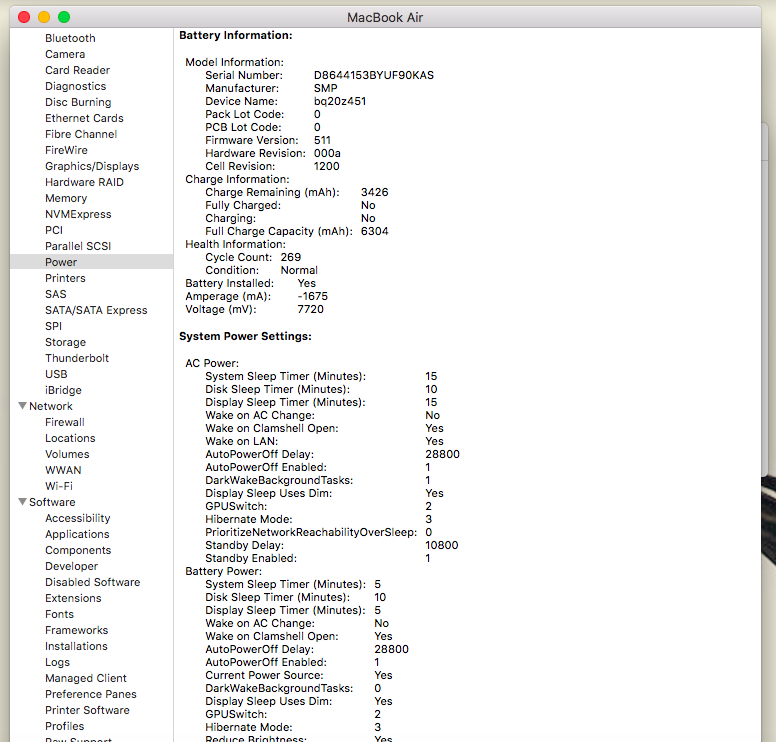Select SAS in the sidebar
The height and width of the screenshot is (742, 776).
[55, 294]
